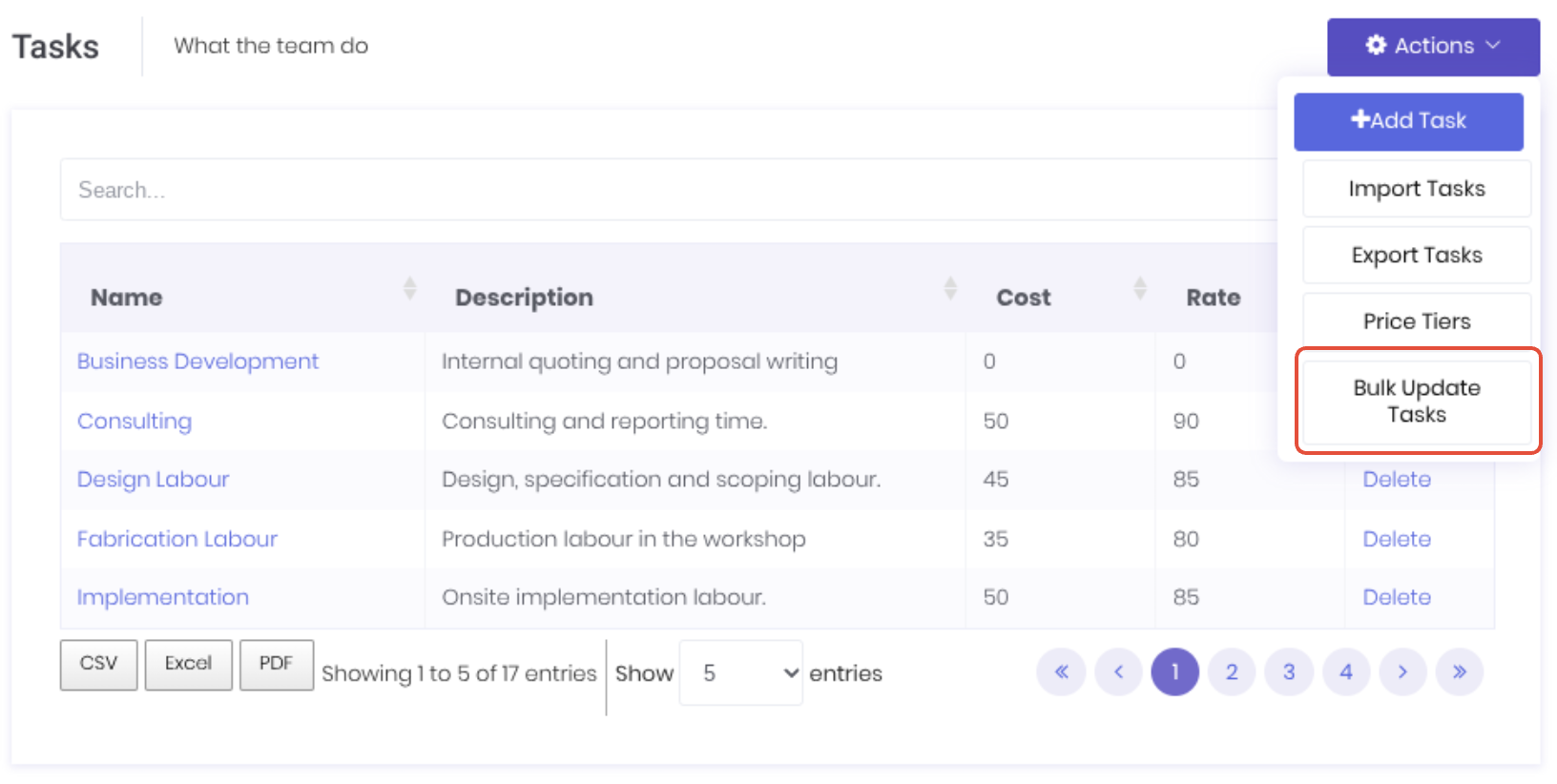Go to next page arrow
The image size is (1557, 784).
[x=1402, y=672]
